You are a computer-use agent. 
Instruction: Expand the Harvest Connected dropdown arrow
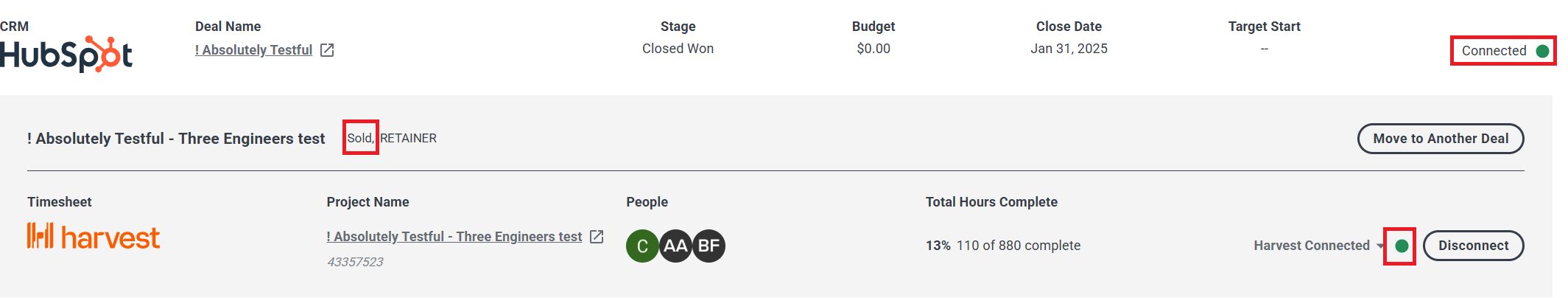[x=1380, y=246]
